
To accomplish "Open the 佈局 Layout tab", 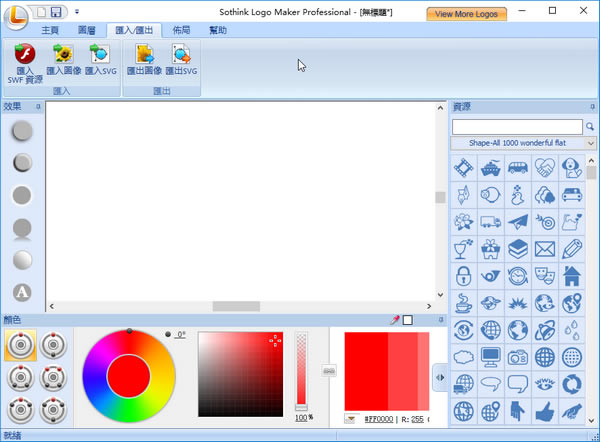I will pyautogui.click(x=181, y=30).
